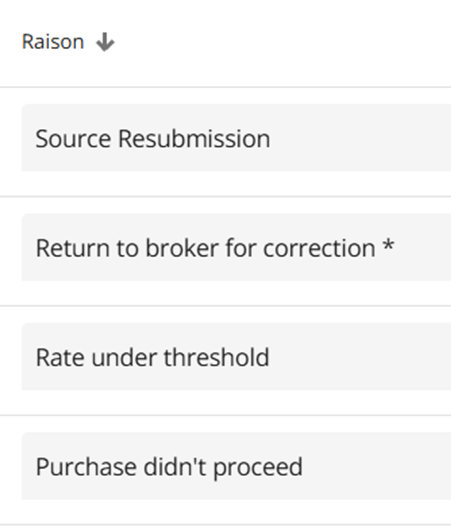Place cursor on the Purchase didn't proceed text
The image size is (451, 528).
point(169,467)
